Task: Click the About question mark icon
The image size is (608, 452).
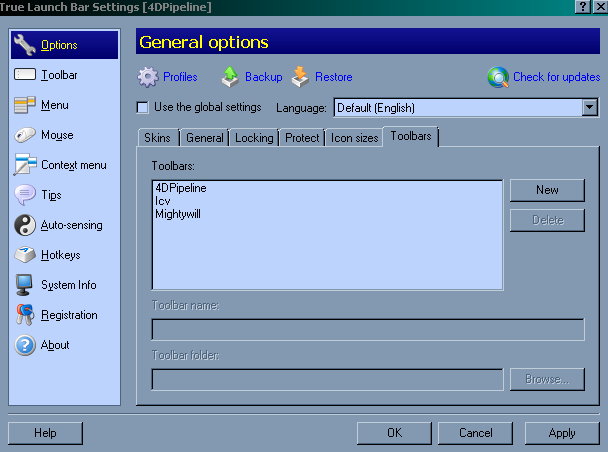Action: 25,345
